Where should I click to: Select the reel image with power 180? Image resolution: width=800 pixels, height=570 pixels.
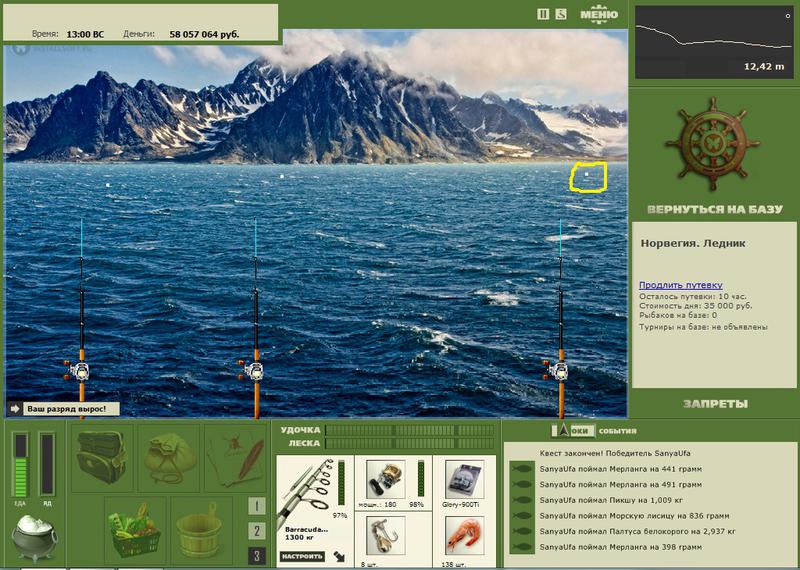[386, 480]
